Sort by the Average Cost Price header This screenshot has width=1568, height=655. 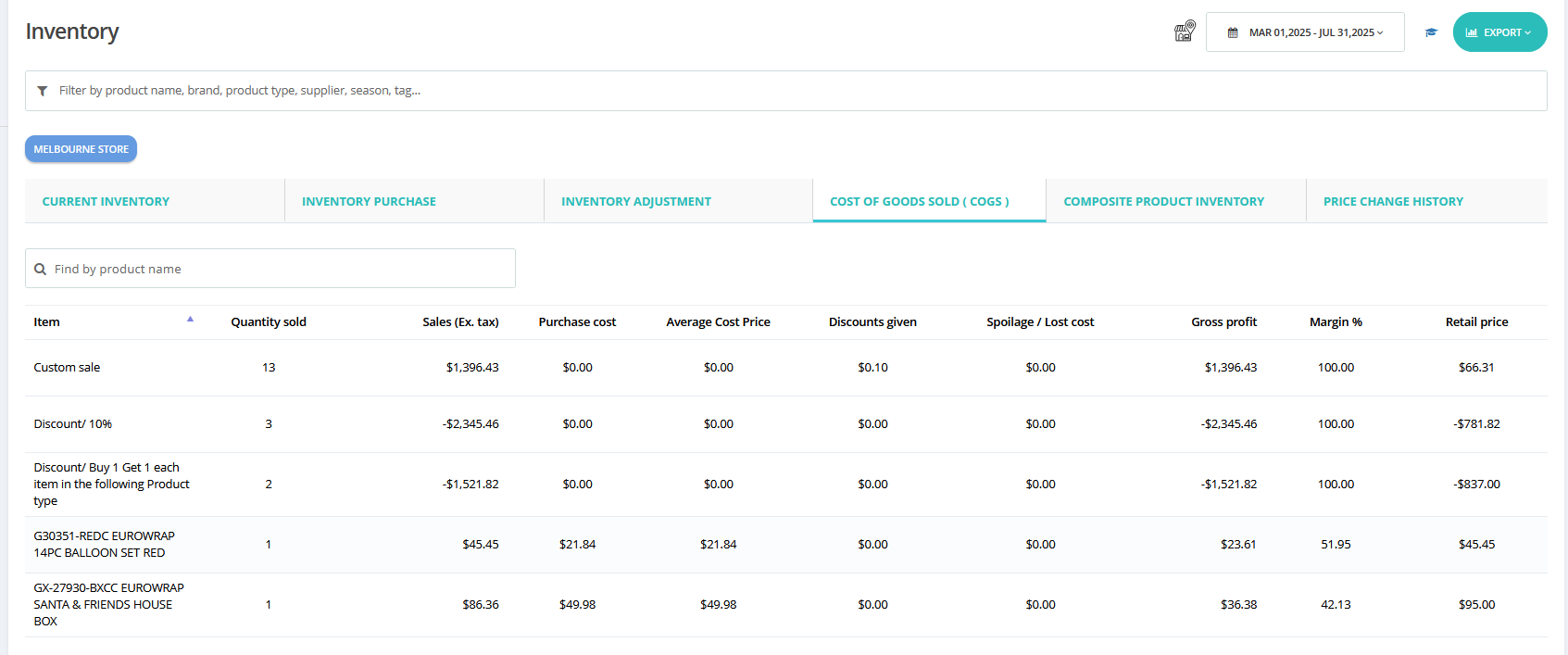[x=718, y=322]
